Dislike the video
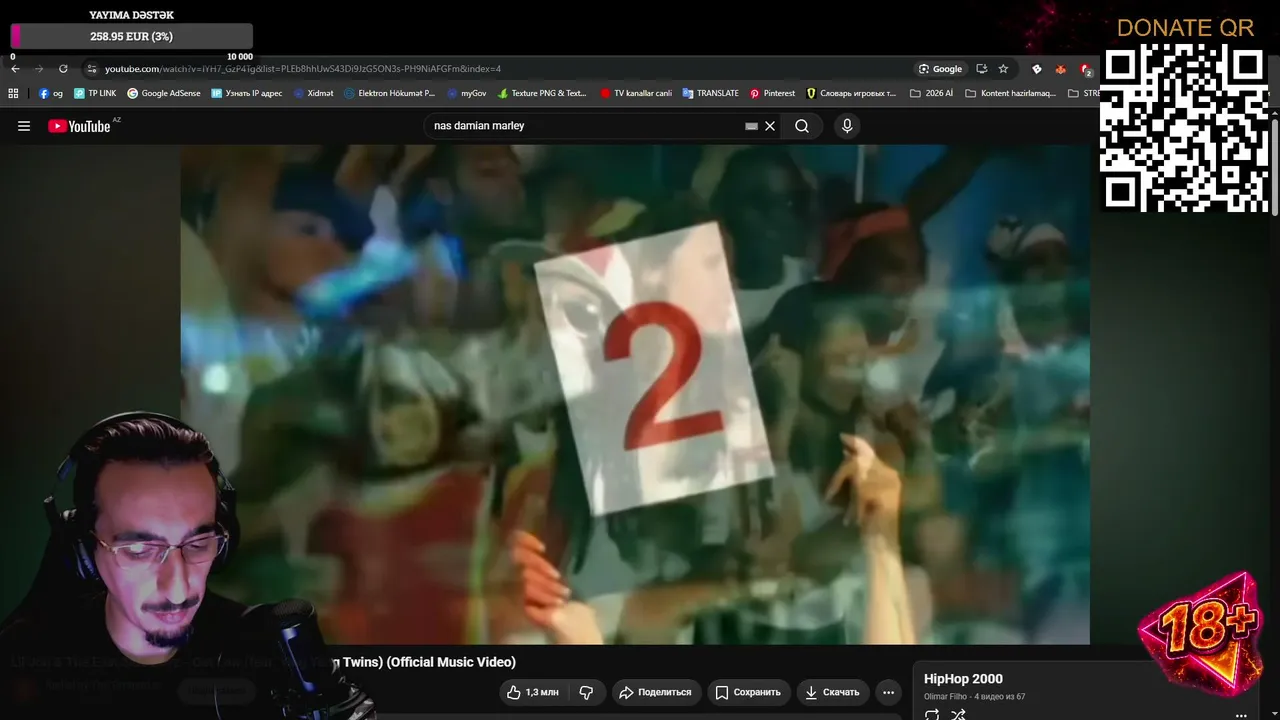Viewport: 1280px width, 720px height. (x=587, y=692)
